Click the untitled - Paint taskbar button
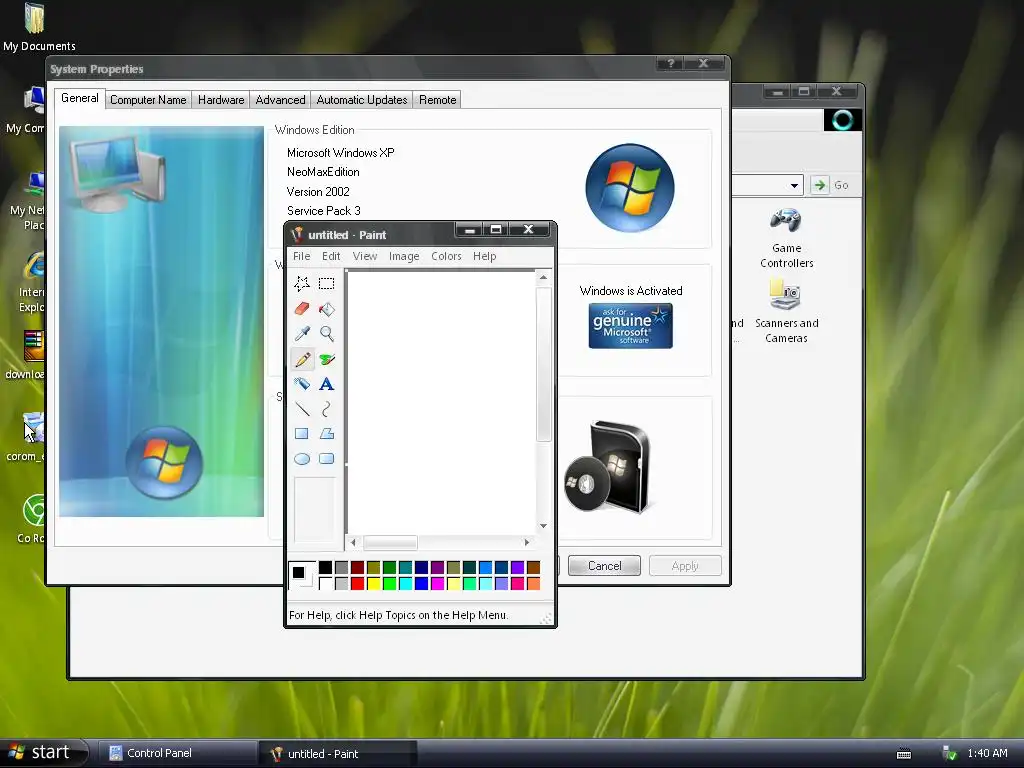1024x768 pixels. tap(338, 754)
